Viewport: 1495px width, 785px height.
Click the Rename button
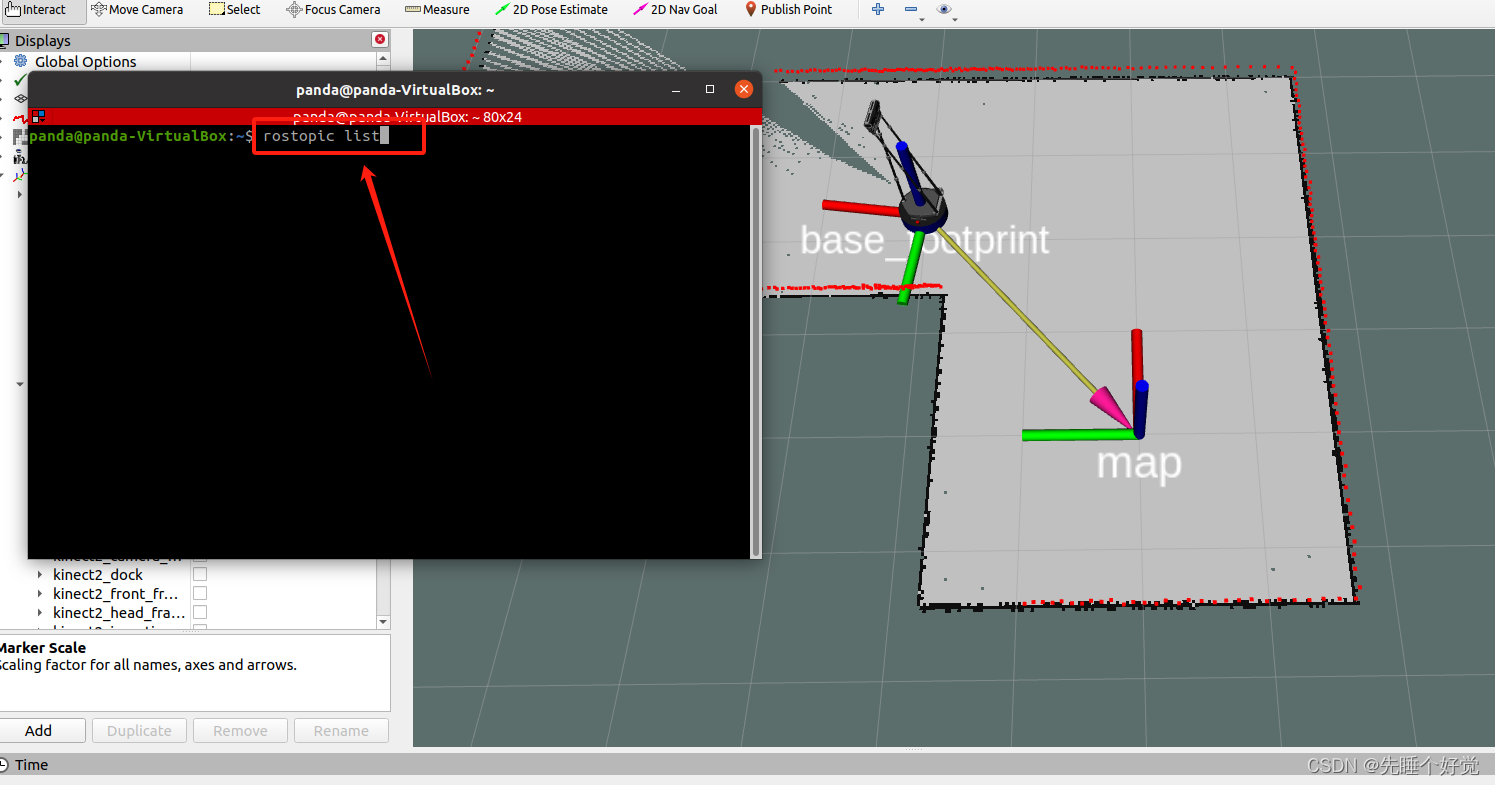click(x=341, y=731)
